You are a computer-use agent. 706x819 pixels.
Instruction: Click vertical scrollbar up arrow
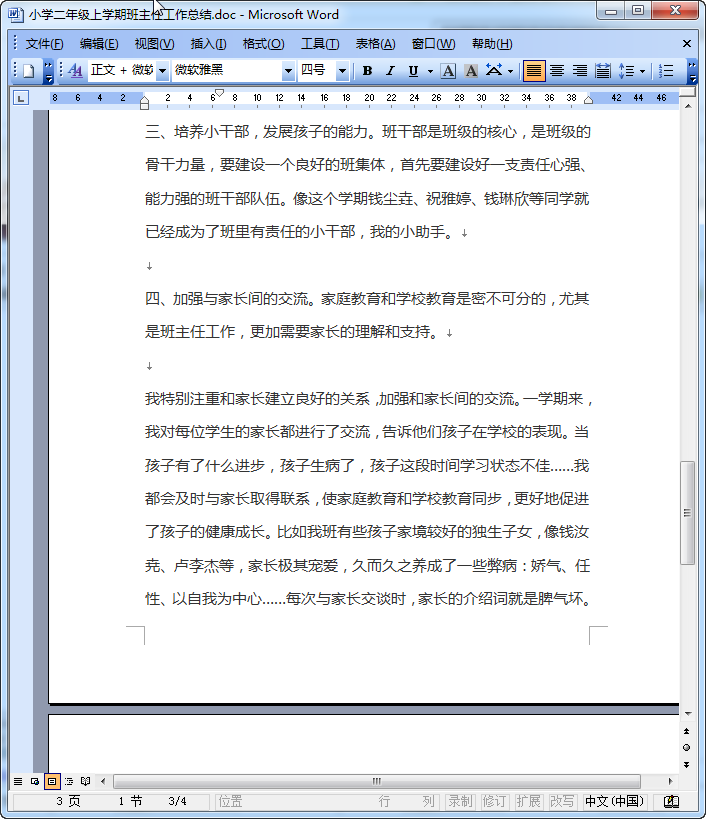(x=687, y=107)
